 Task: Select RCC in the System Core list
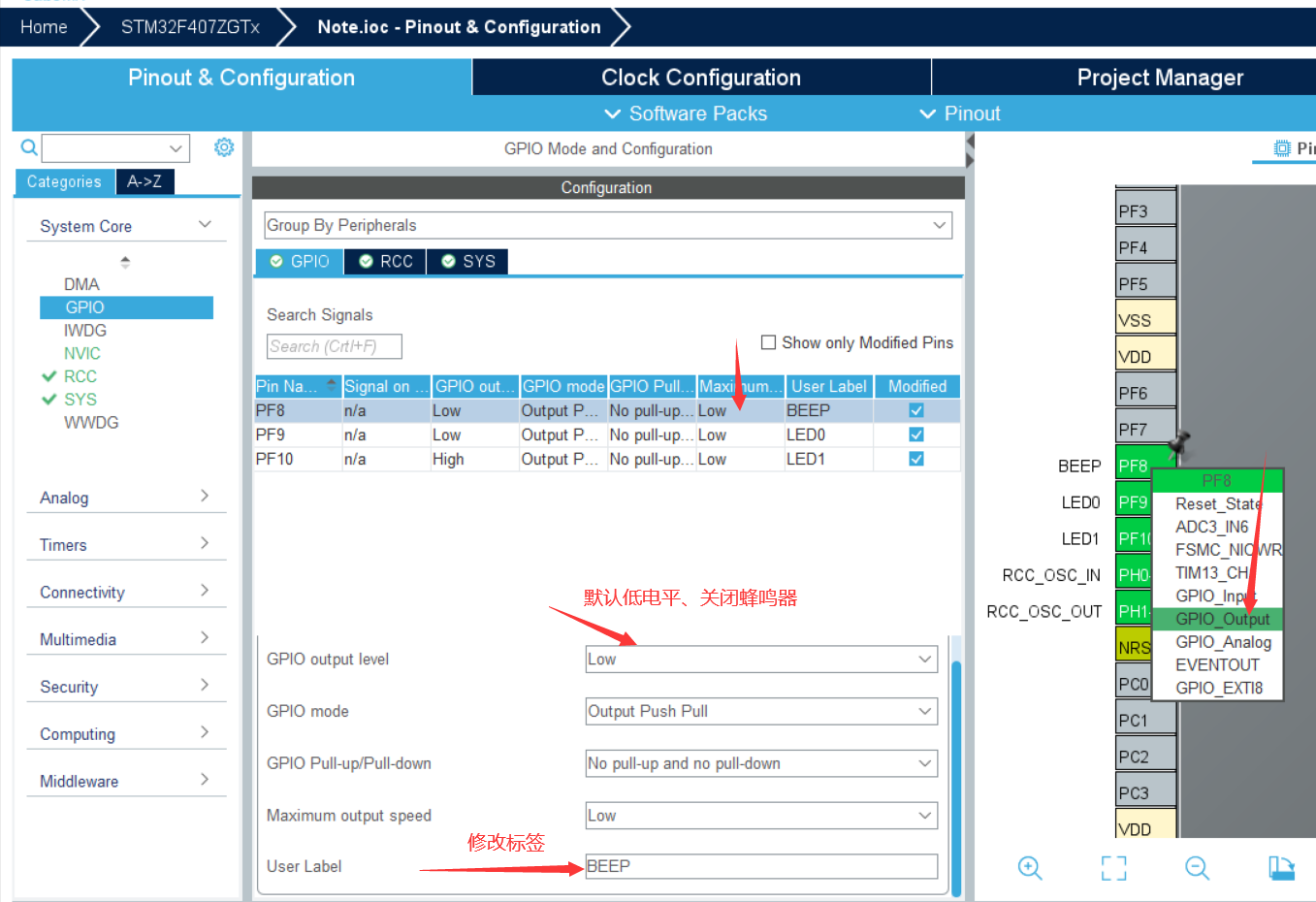pos(80,376)
